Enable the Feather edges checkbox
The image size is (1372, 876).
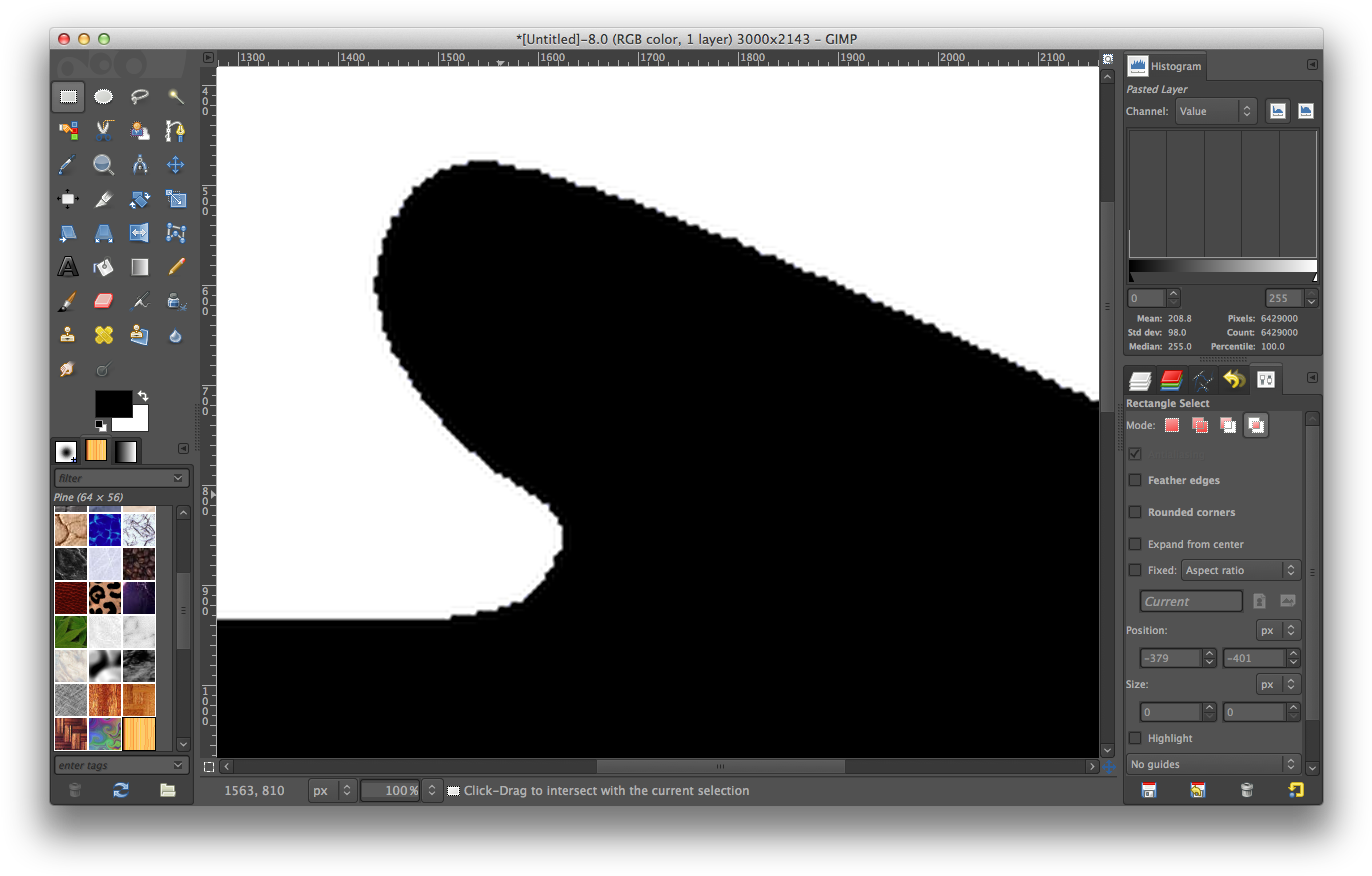tap(1135, 480)
